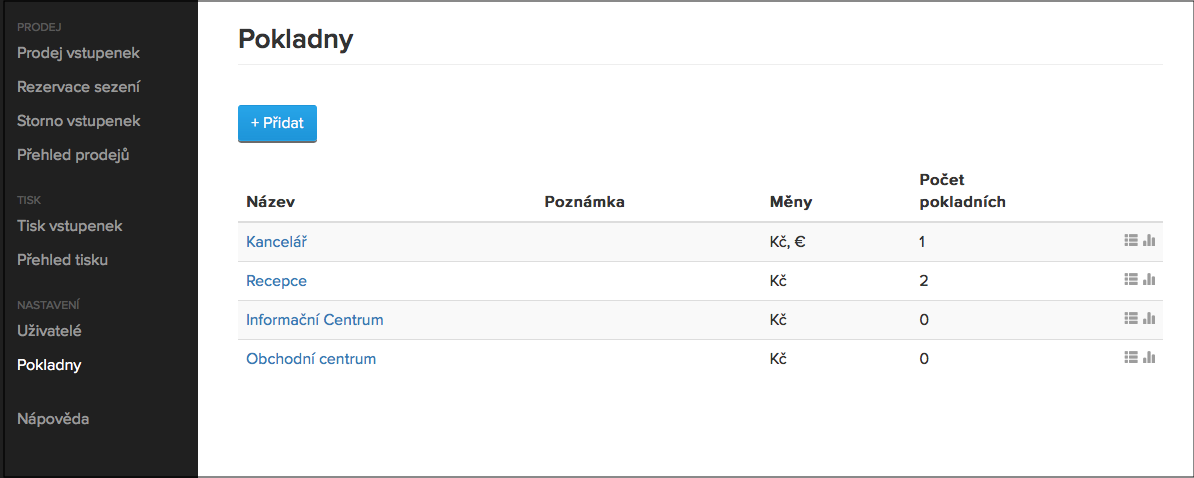View bar chart for Informační Centrum
1194x478 pixels.
tap(1149, 318)
